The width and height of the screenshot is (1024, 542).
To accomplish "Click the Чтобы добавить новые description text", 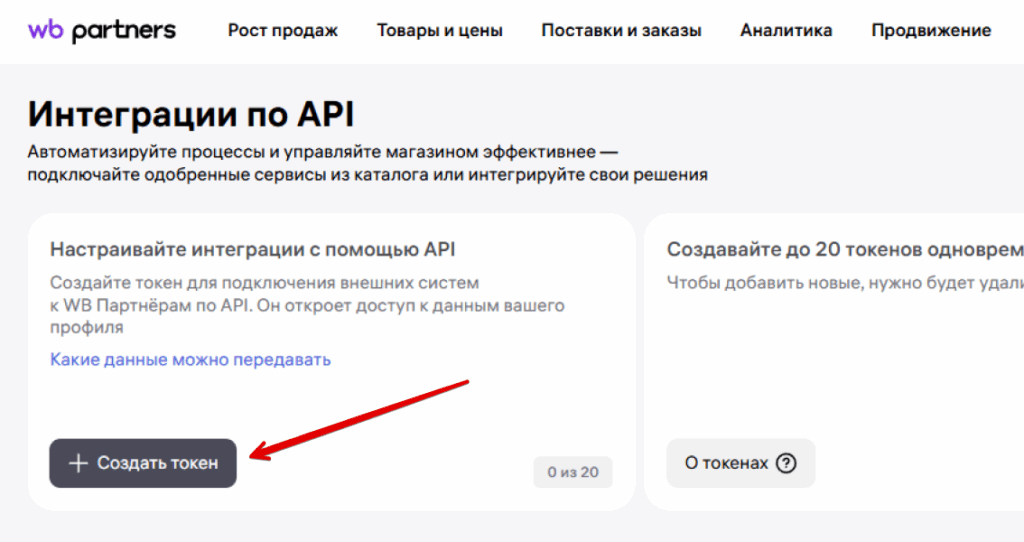I will [x=845, y=283].
